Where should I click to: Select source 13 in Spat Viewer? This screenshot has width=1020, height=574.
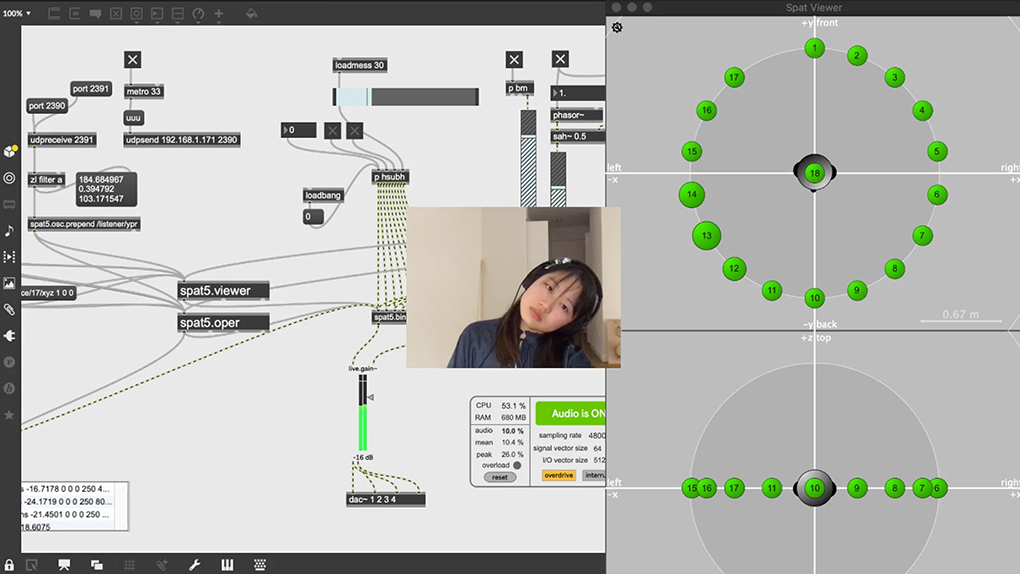point(707,236)
